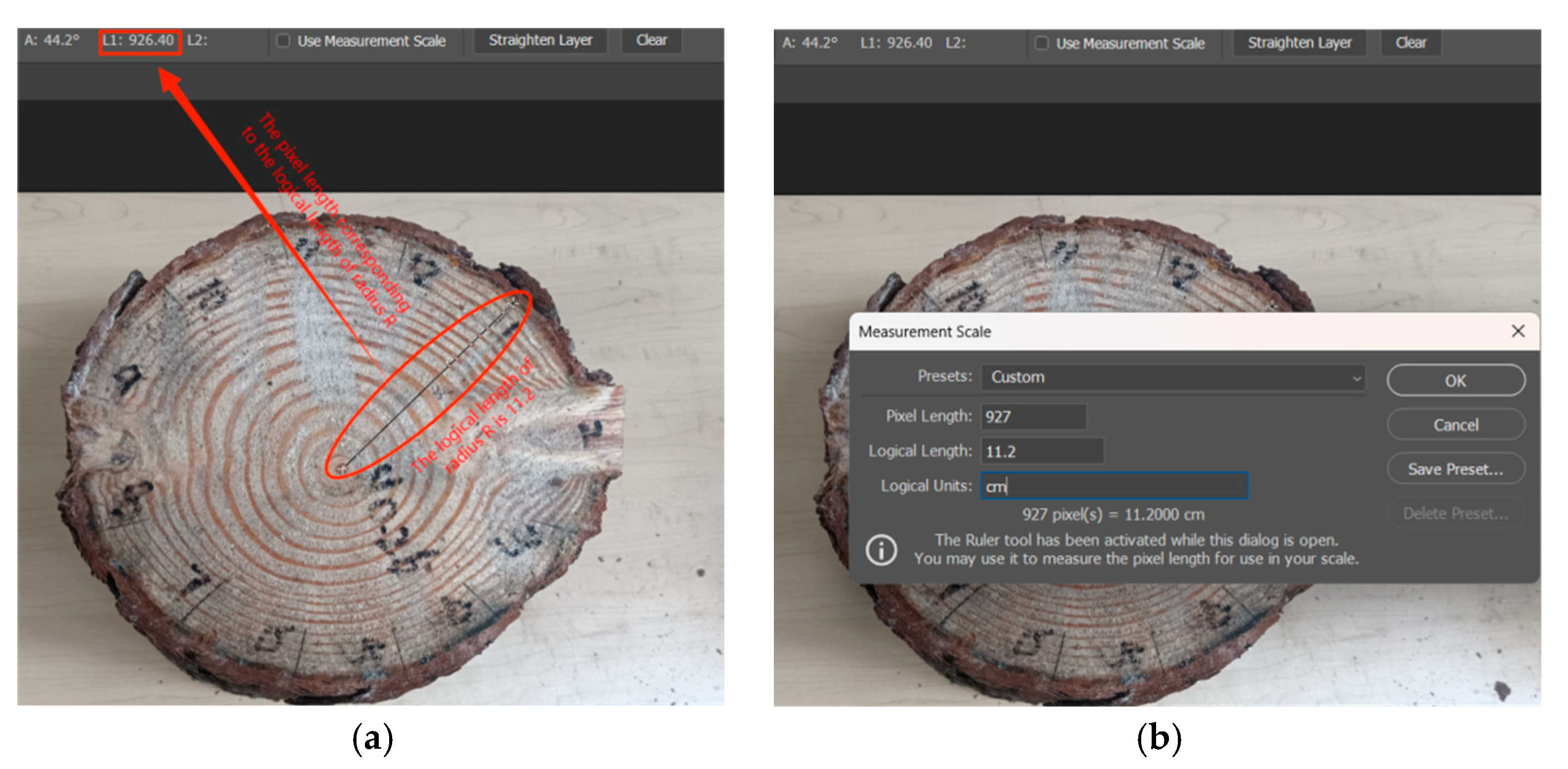
Task: Click Straighten Layer button in left panel
Action: (x=540, y=40)
